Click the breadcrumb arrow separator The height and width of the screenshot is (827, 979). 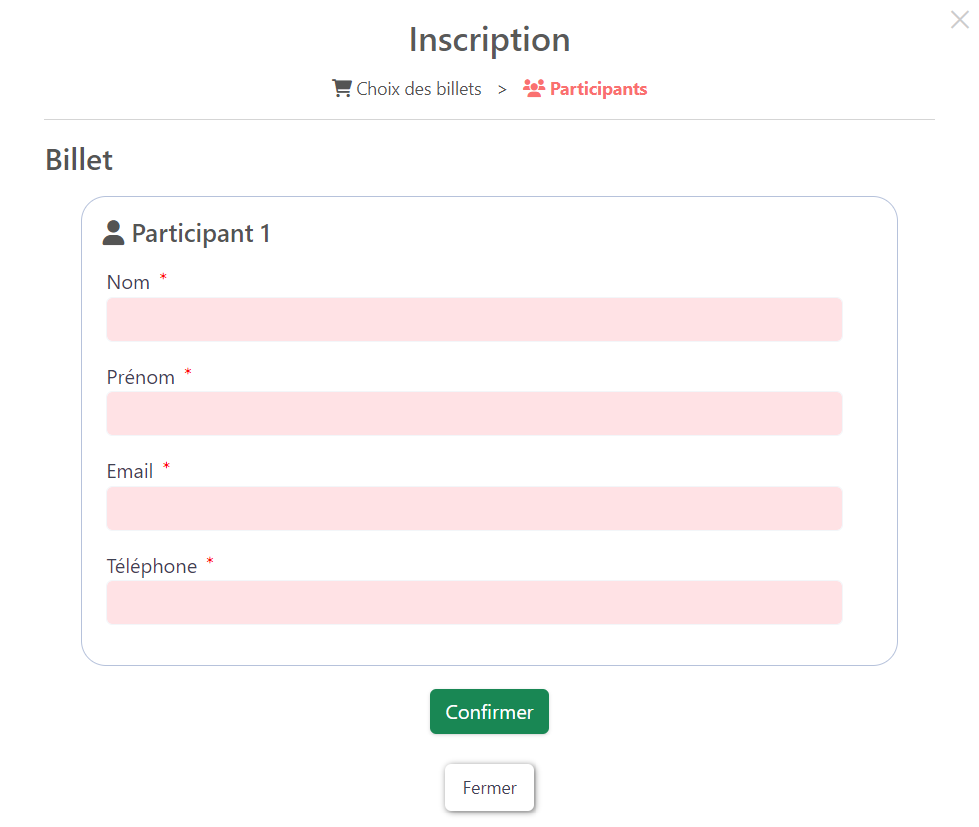(x=502, y=89)
